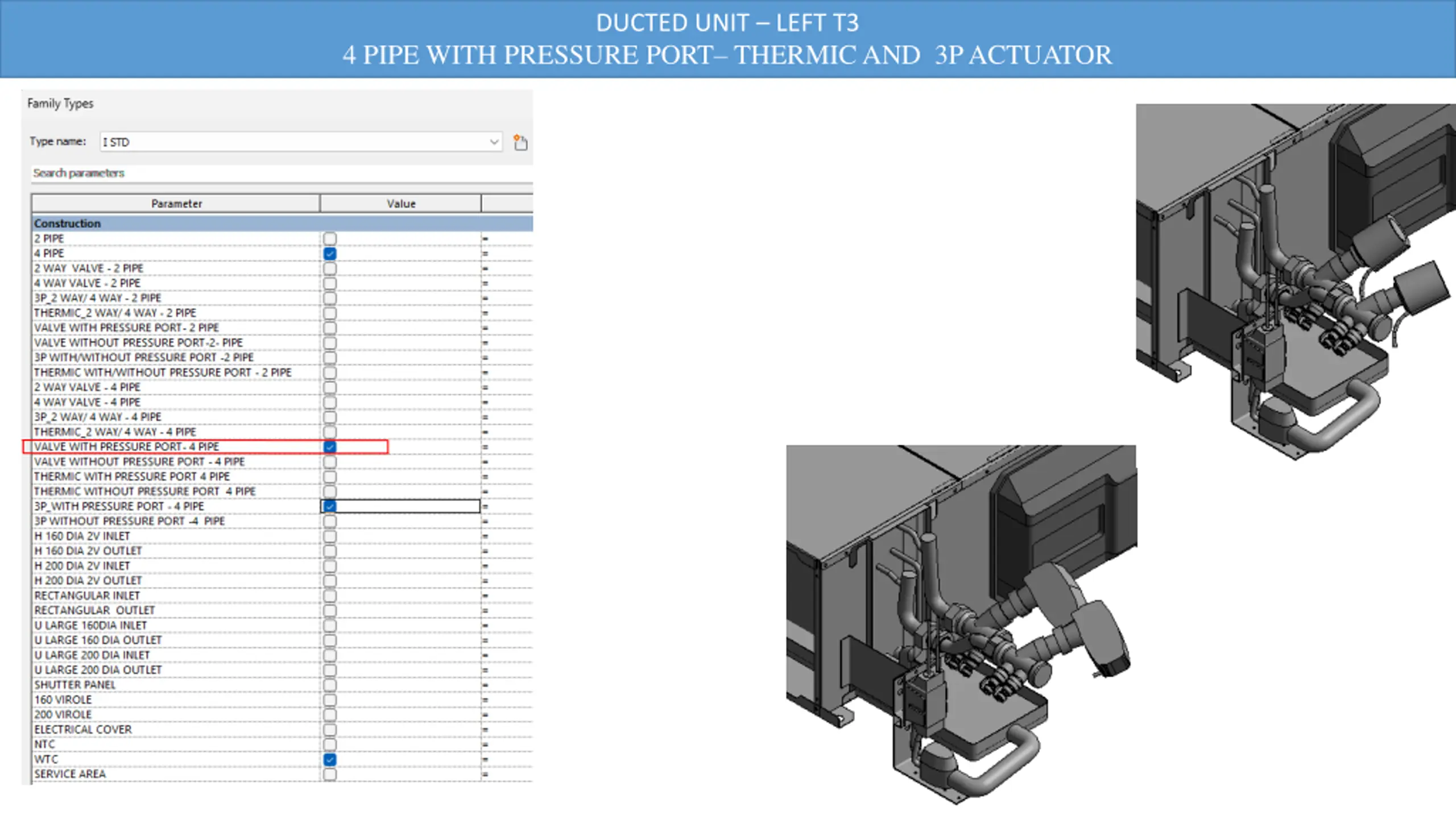Click the Value column header

point(401,204)
